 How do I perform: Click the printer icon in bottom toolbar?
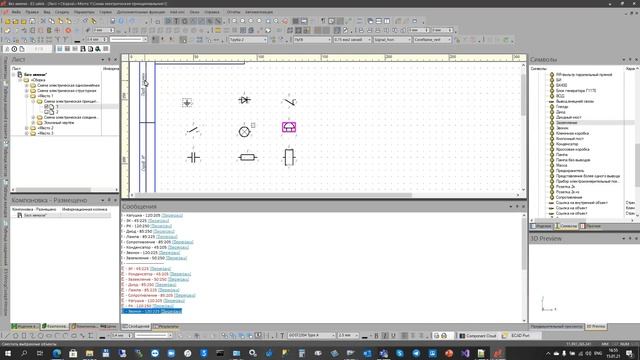(444, 336)
